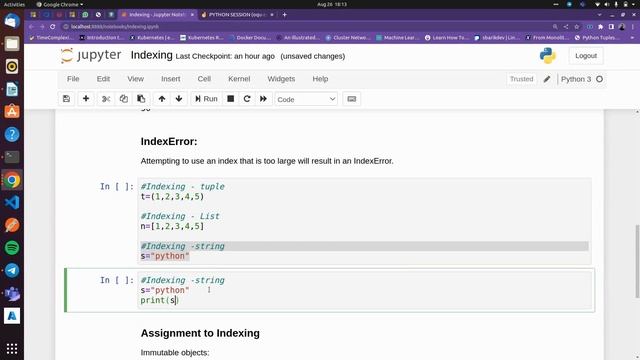Open Spotify from the dock
Viewport: 640px width, 360px height.
(x=12, y=248)
